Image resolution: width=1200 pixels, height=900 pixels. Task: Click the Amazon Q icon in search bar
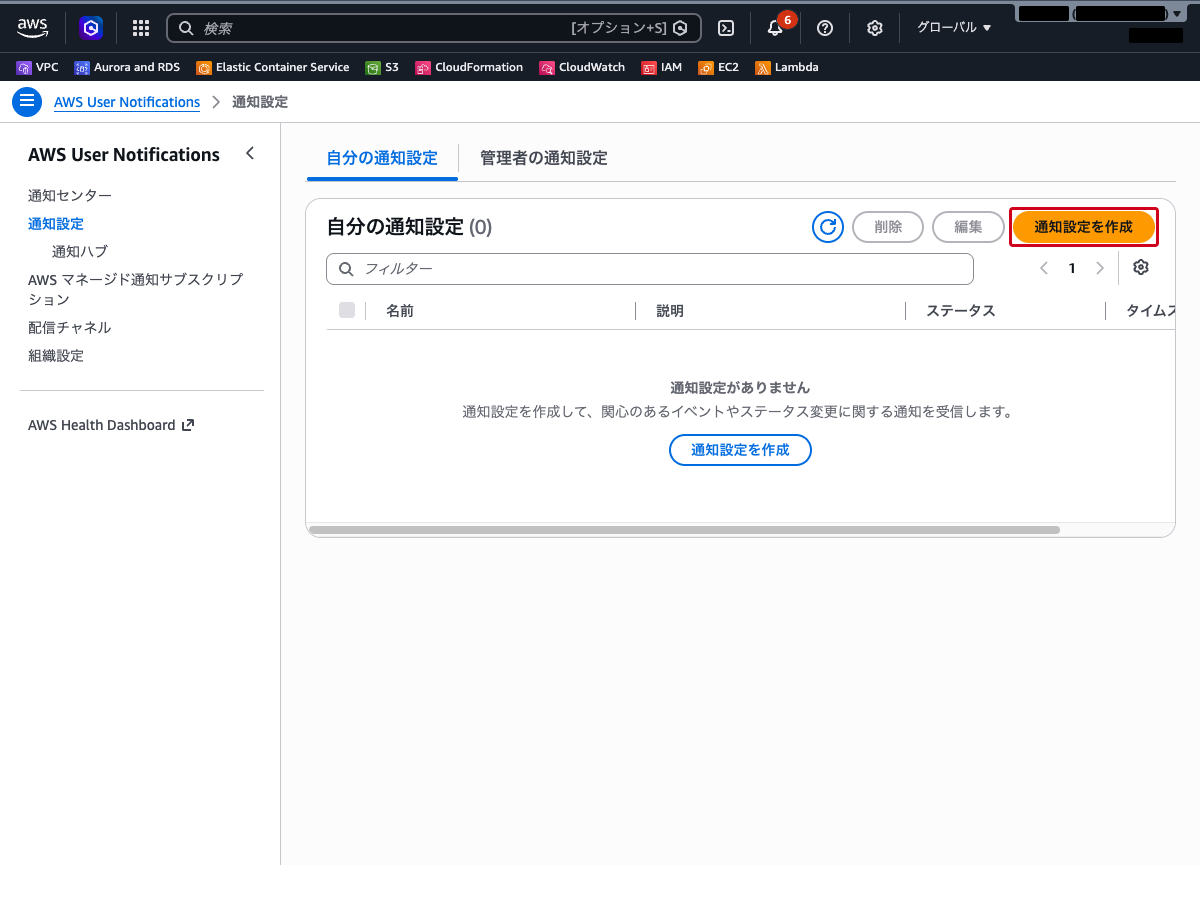680,28
